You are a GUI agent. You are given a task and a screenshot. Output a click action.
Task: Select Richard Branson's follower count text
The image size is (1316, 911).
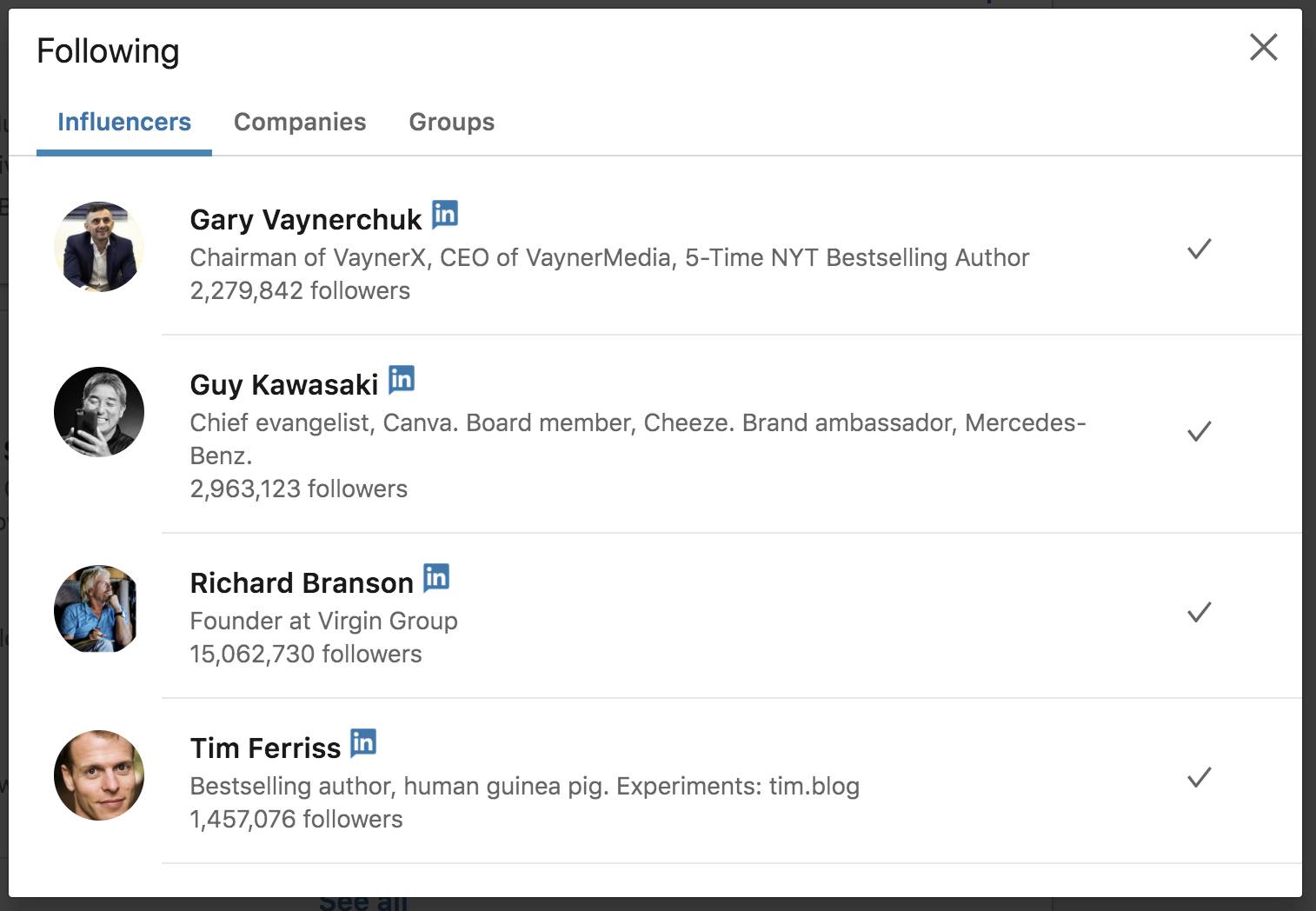pyautogui.click(x=305, y=654)
